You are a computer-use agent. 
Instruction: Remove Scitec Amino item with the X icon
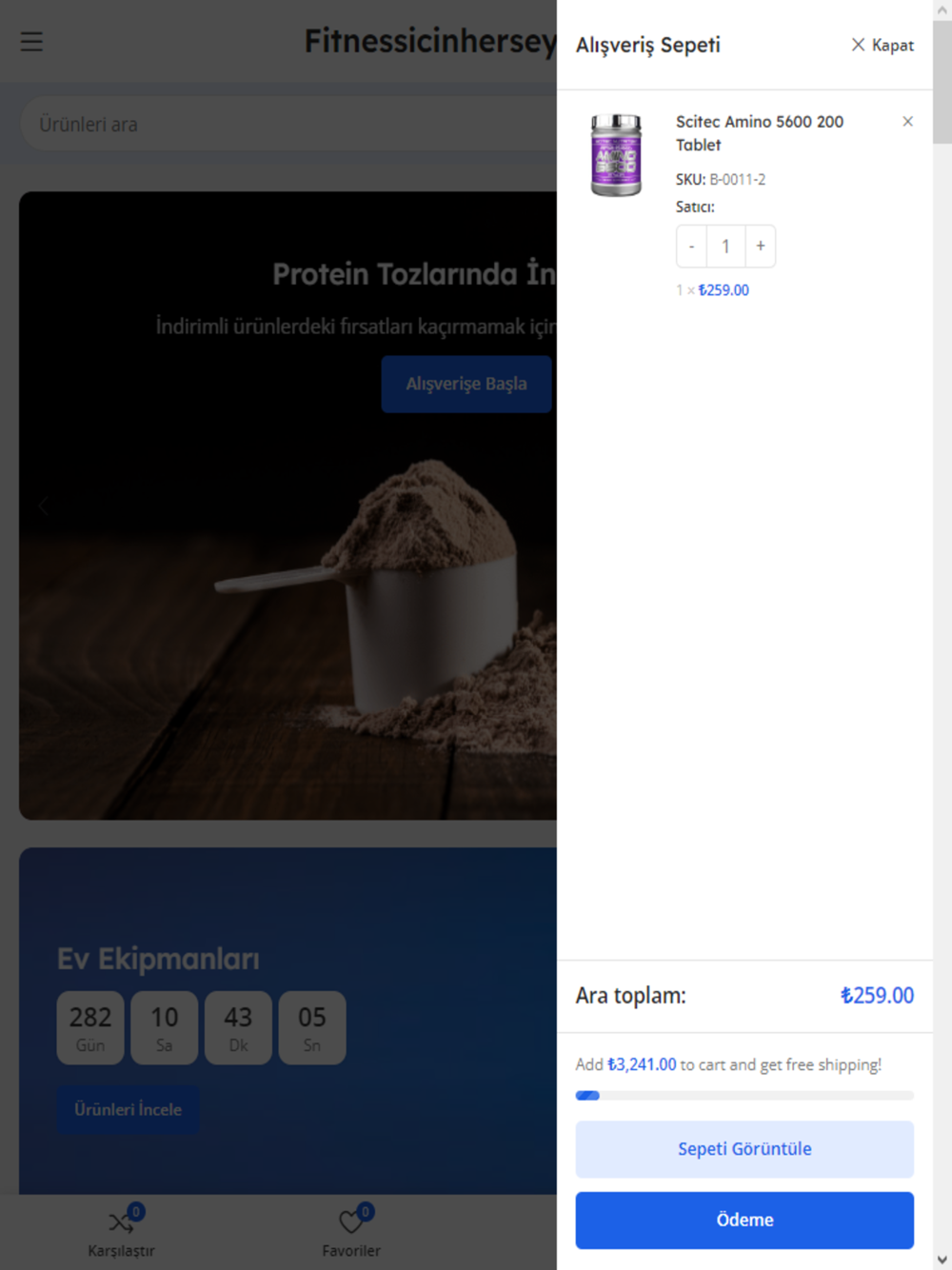point(907,121)
